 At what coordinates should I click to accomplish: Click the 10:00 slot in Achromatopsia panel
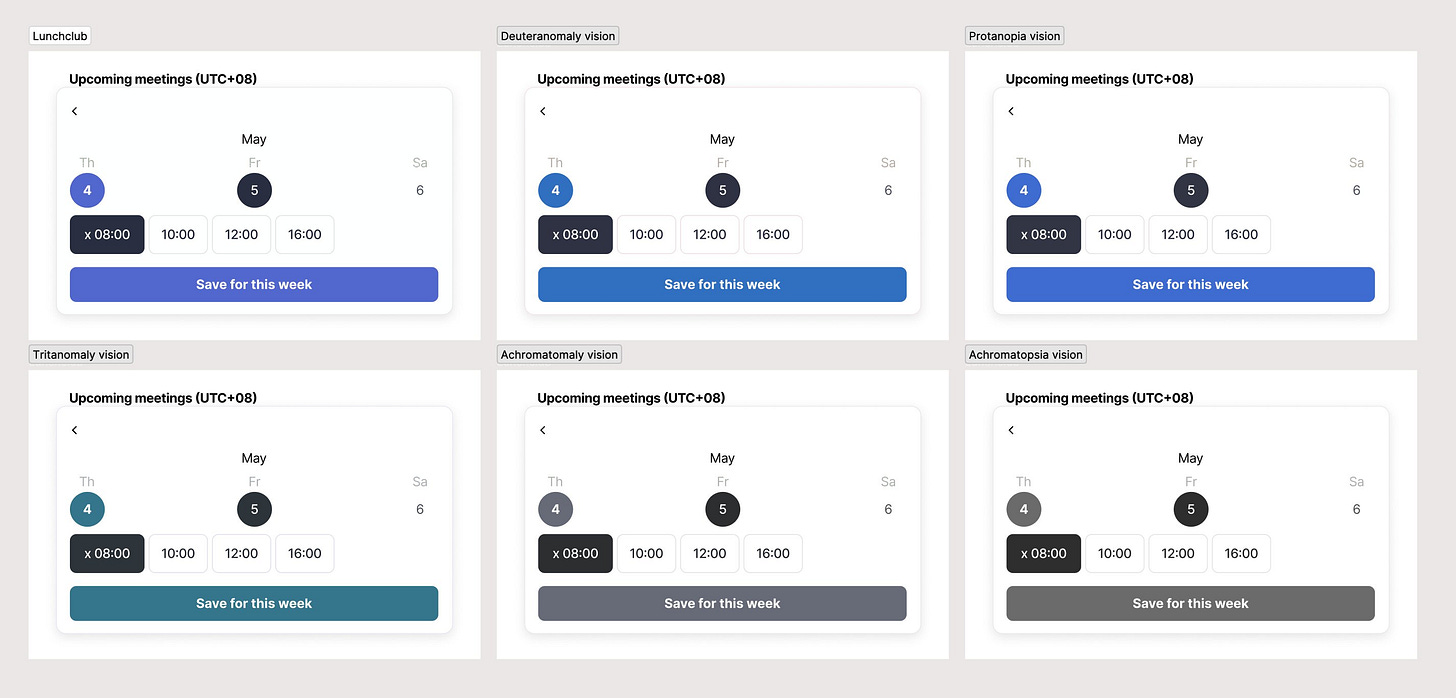click(1114, 553)
